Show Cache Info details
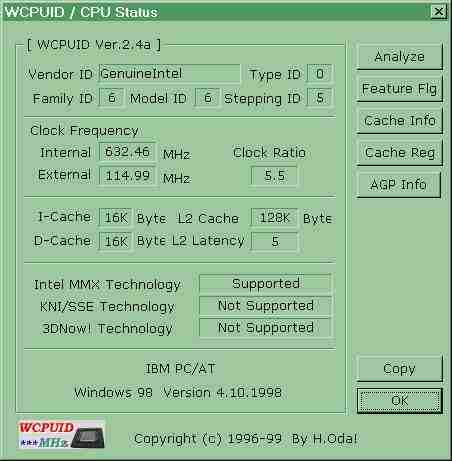This screenshot has width=452, height=461. pos(399,121)
